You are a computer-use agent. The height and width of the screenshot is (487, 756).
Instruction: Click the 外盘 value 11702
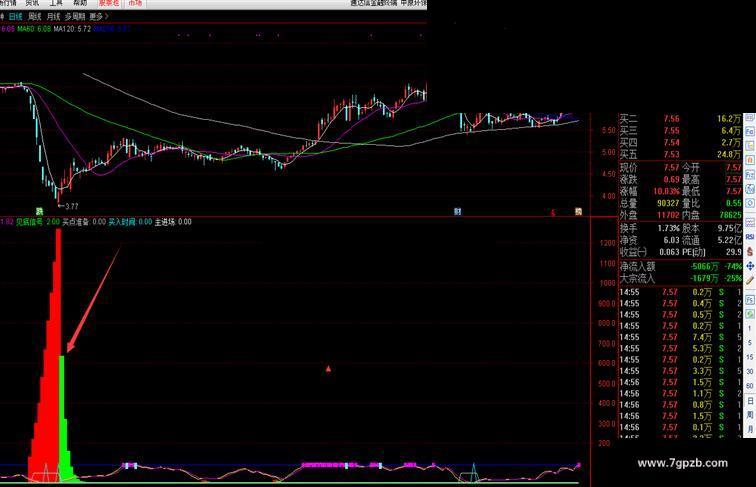[x=668, y=215]
